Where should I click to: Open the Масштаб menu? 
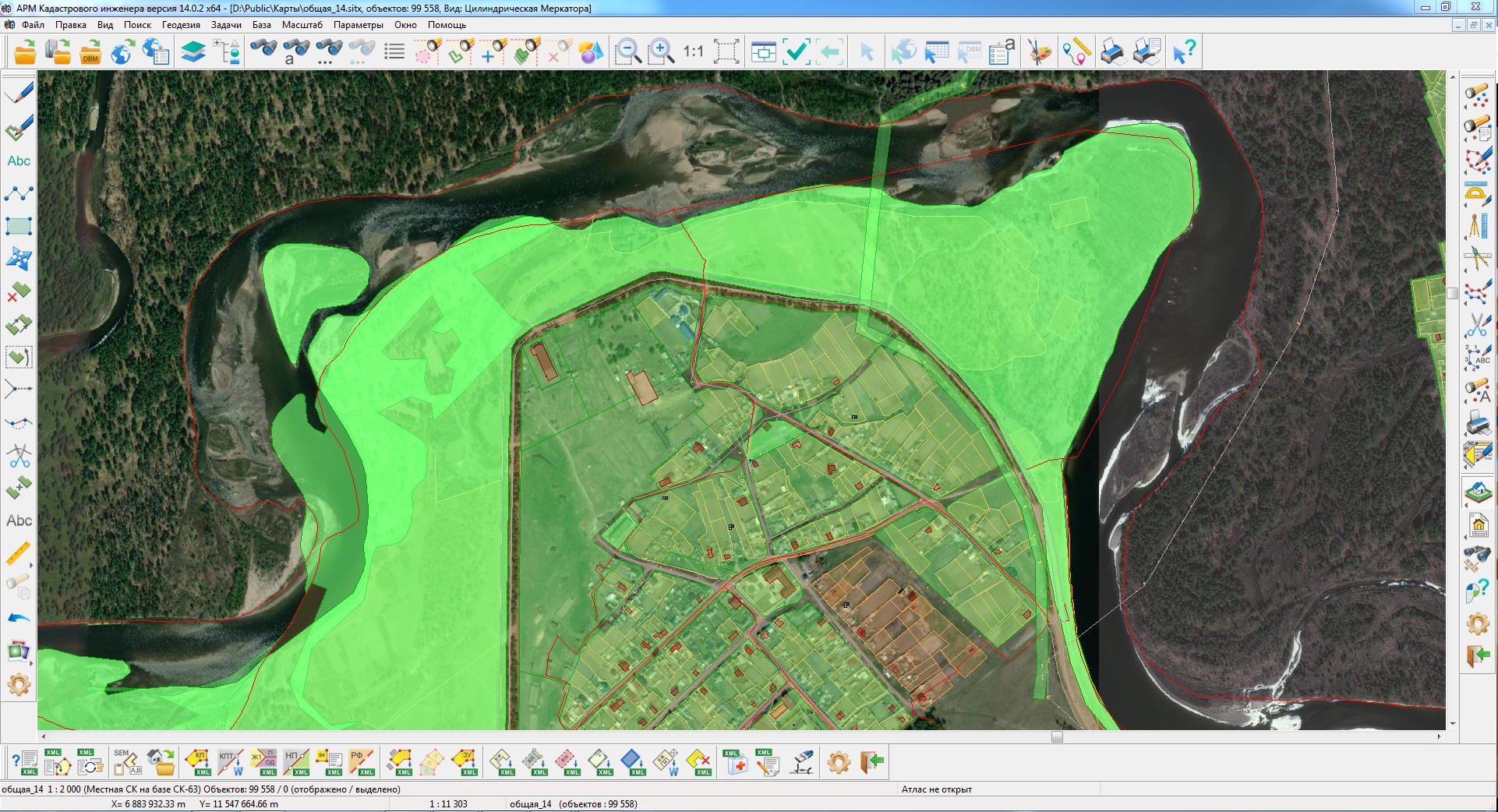[302, 25]
